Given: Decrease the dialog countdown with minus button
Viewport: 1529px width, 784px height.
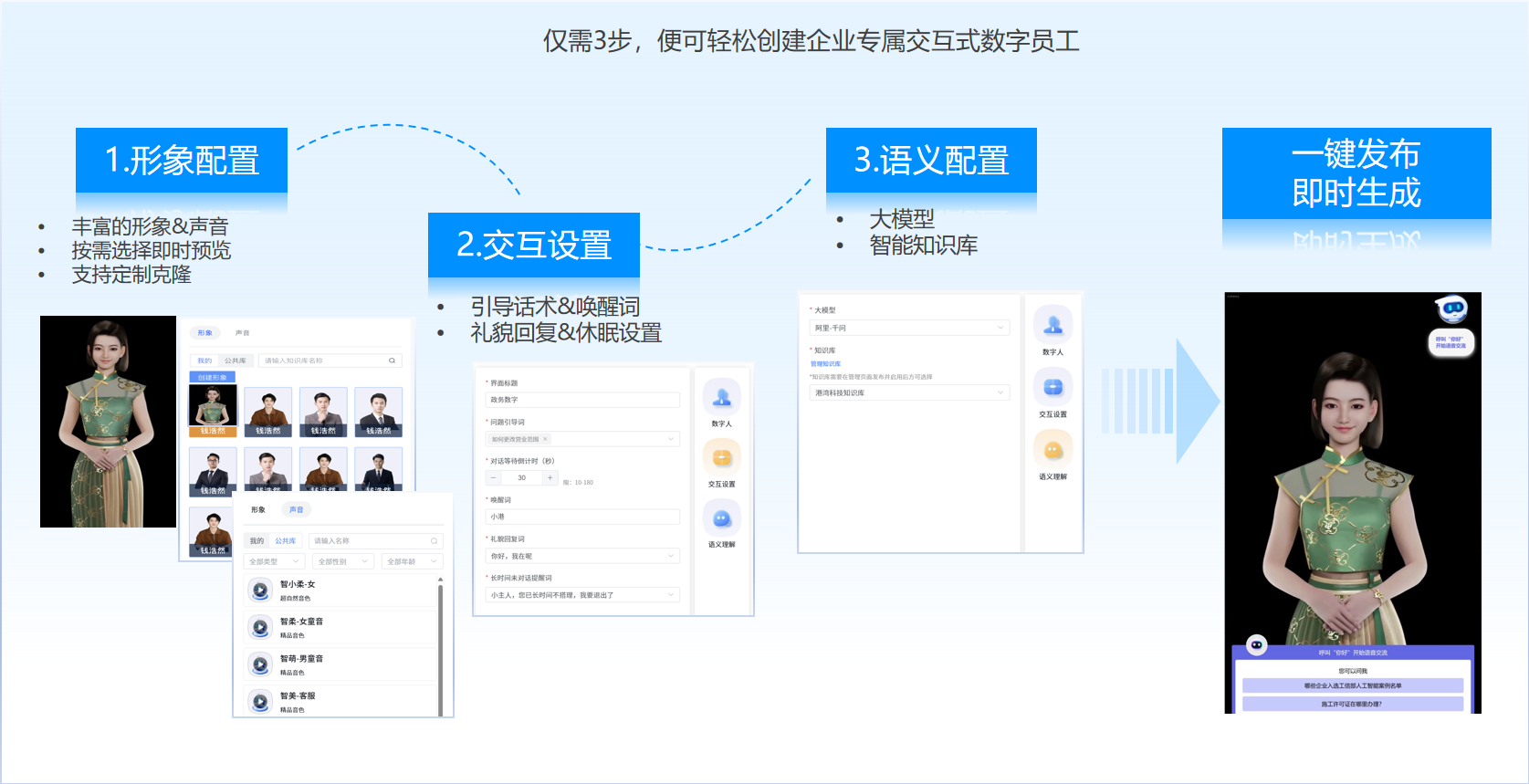Looking at the screenshot, I should click(494, 477).
